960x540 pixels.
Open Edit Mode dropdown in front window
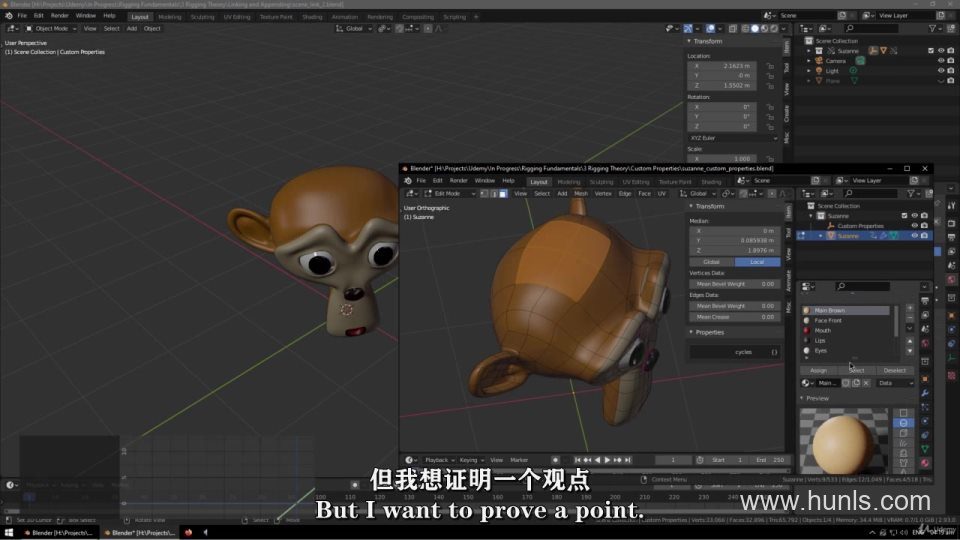[450, 193]
